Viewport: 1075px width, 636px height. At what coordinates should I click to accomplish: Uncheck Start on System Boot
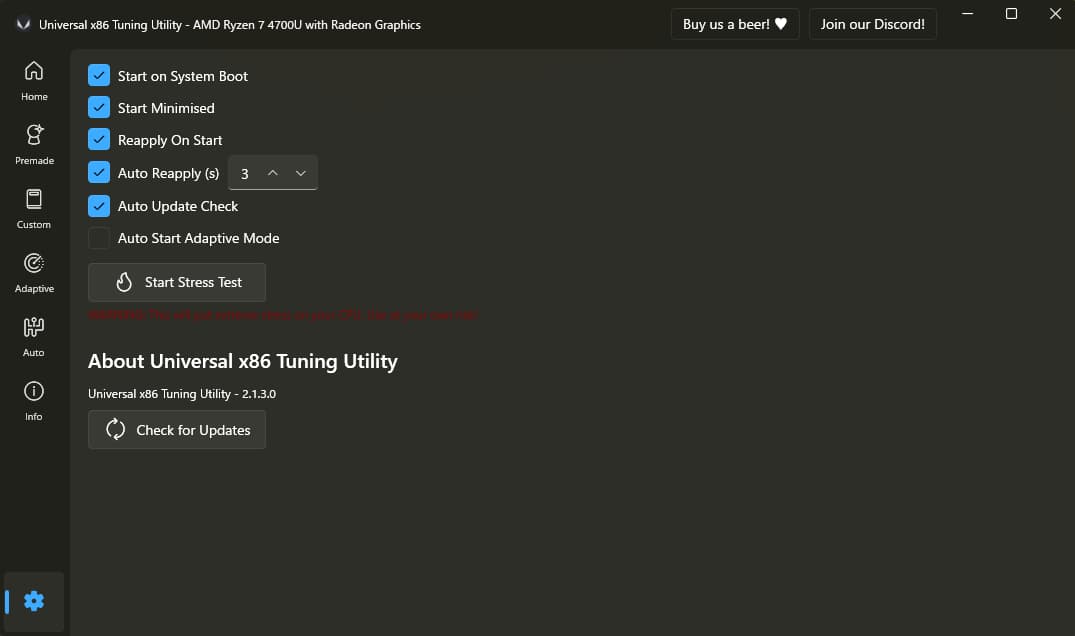point(99,75)
